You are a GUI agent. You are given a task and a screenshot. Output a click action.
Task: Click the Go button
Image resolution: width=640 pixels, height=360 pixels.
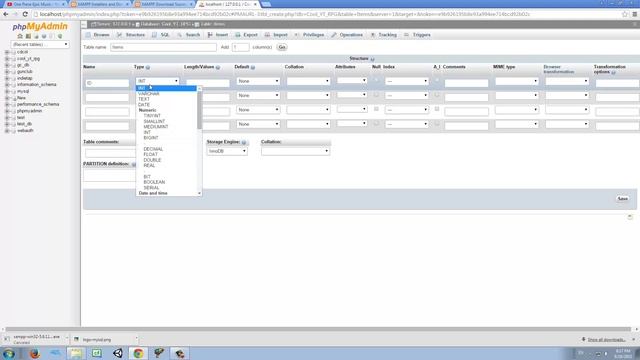tap(282, 47)
